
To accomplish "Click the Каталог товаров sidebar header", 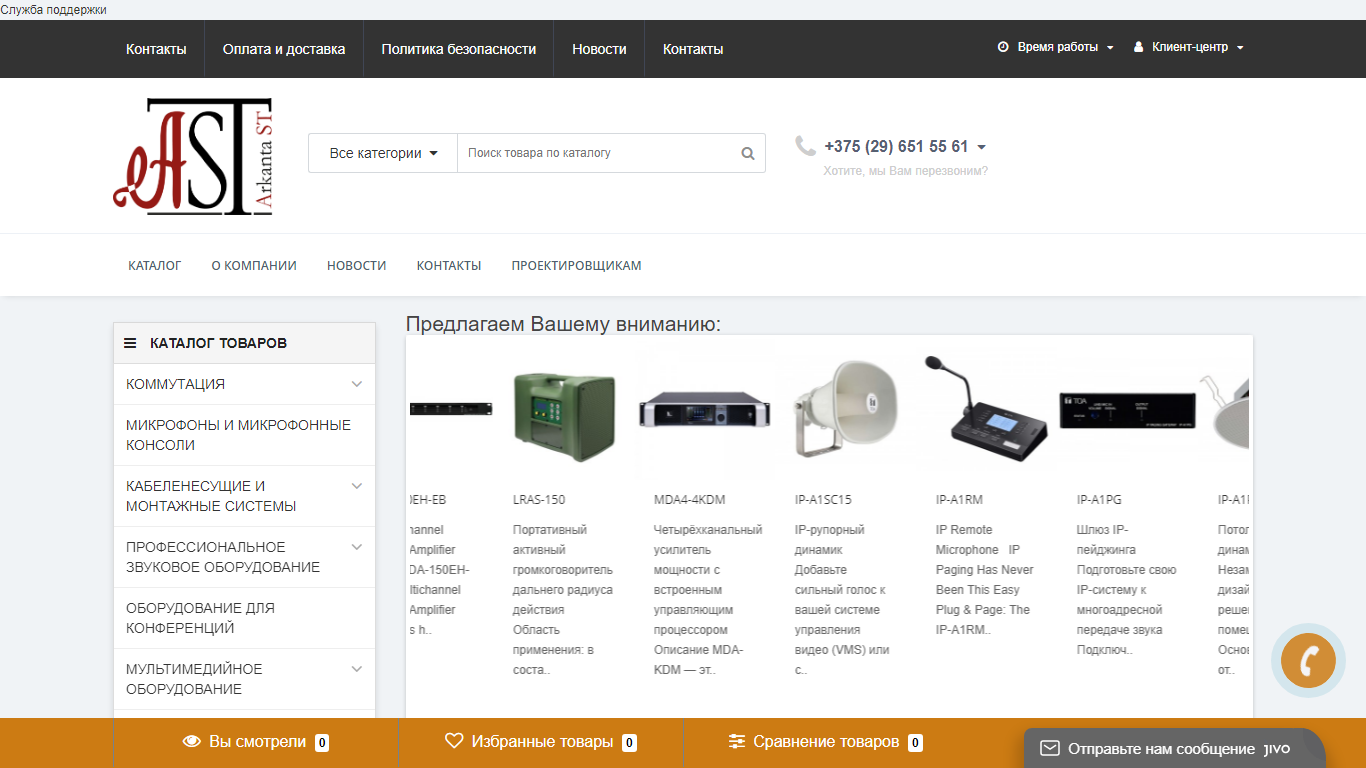I will 244,343.
